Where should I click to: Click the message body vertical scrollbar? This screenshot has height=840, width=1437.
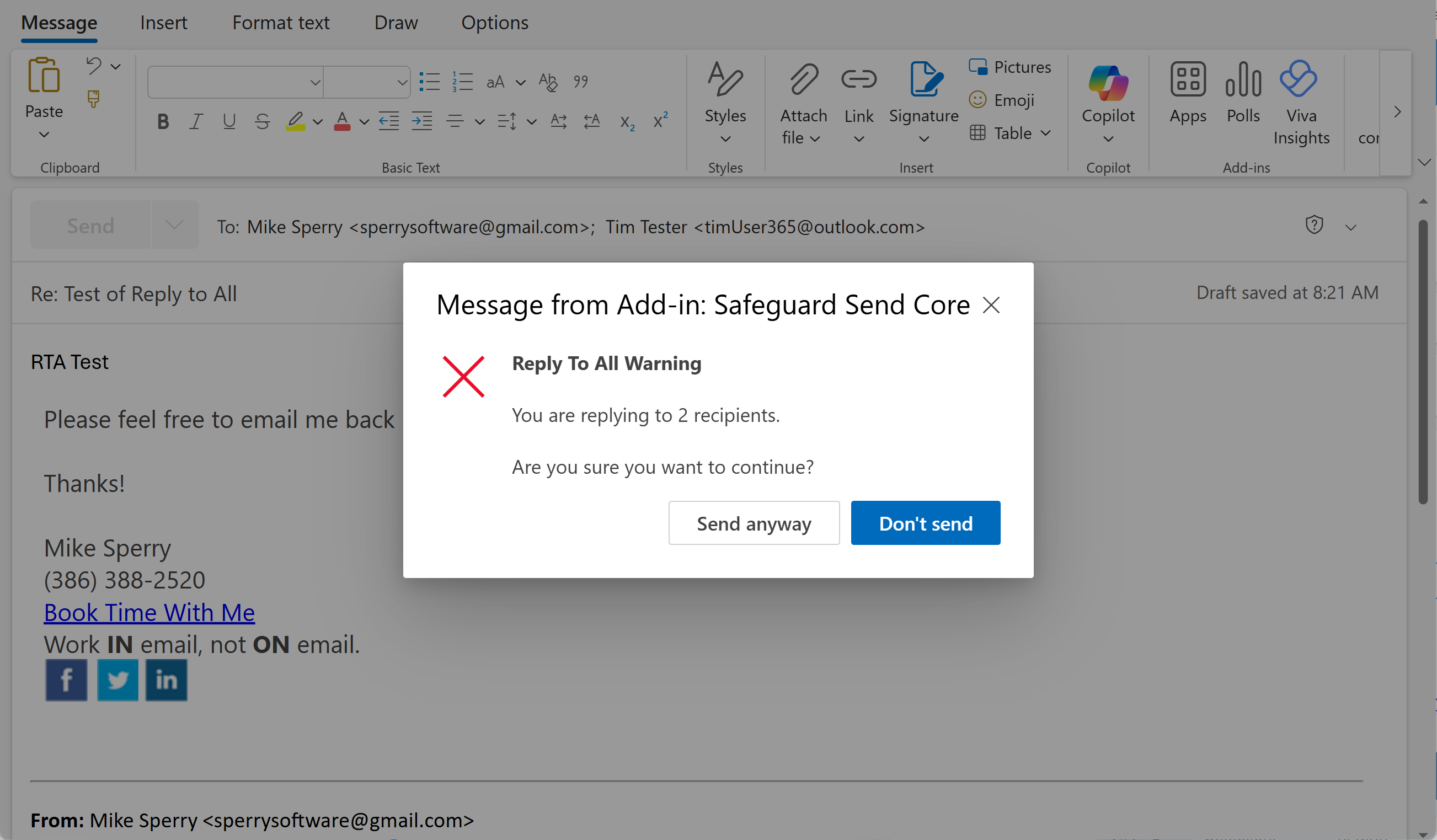(1423, 362)
